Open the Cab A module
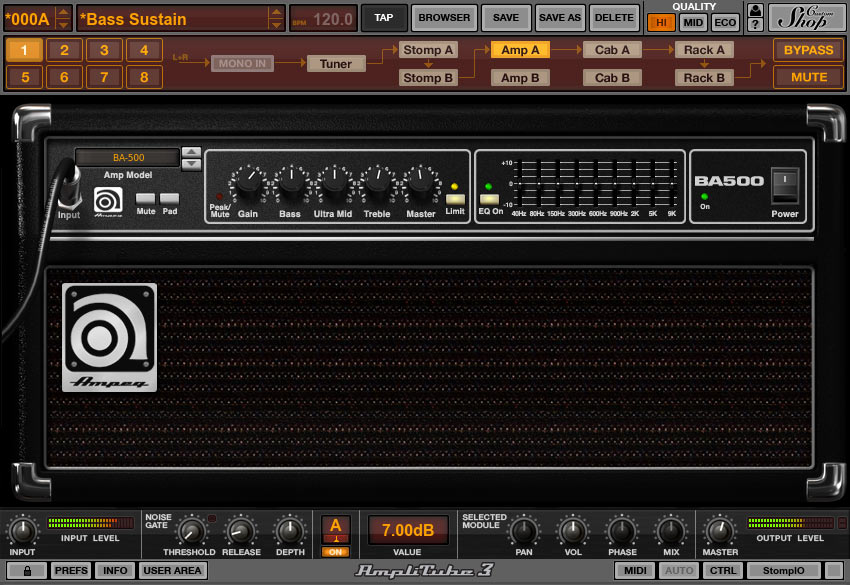Screen dimensions: 850x585 [612, 50]
